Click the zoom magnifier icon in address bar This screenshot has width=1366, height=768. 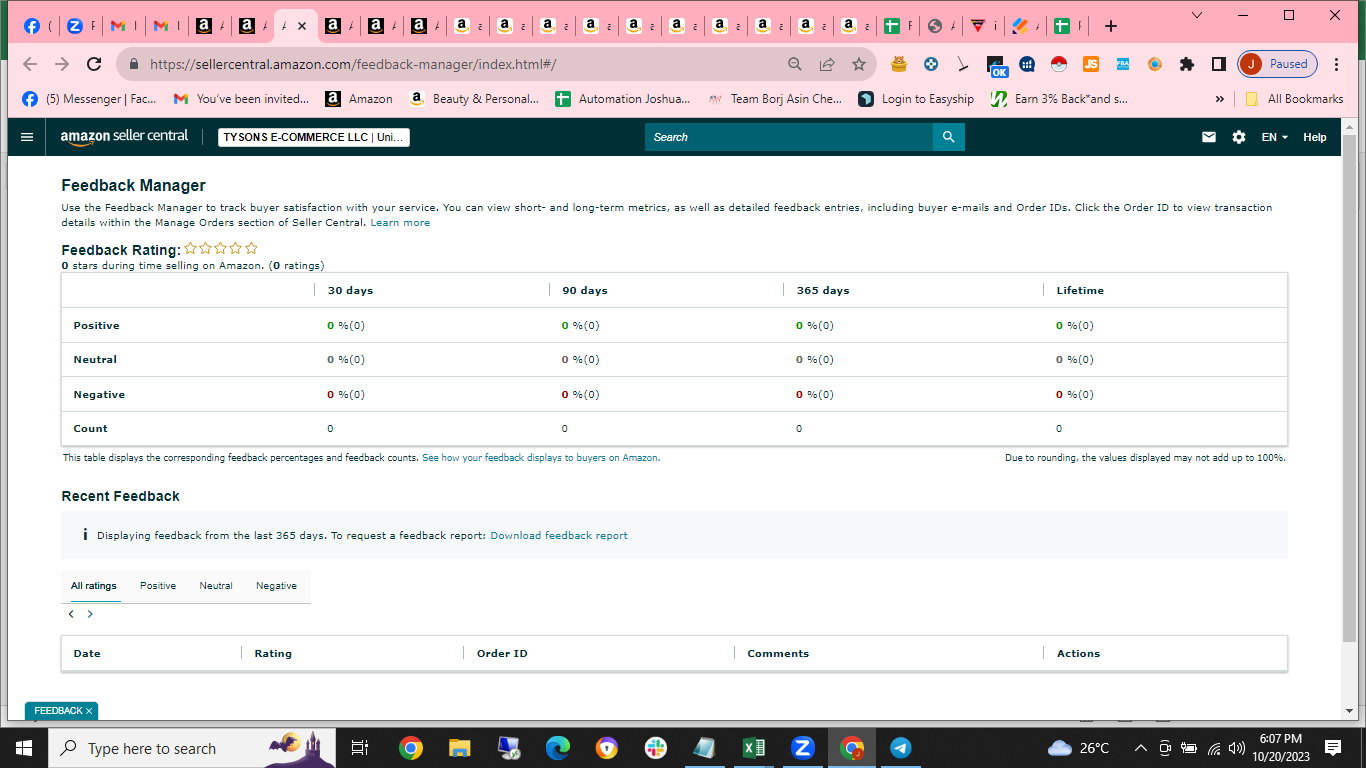(x=795, y=64)
